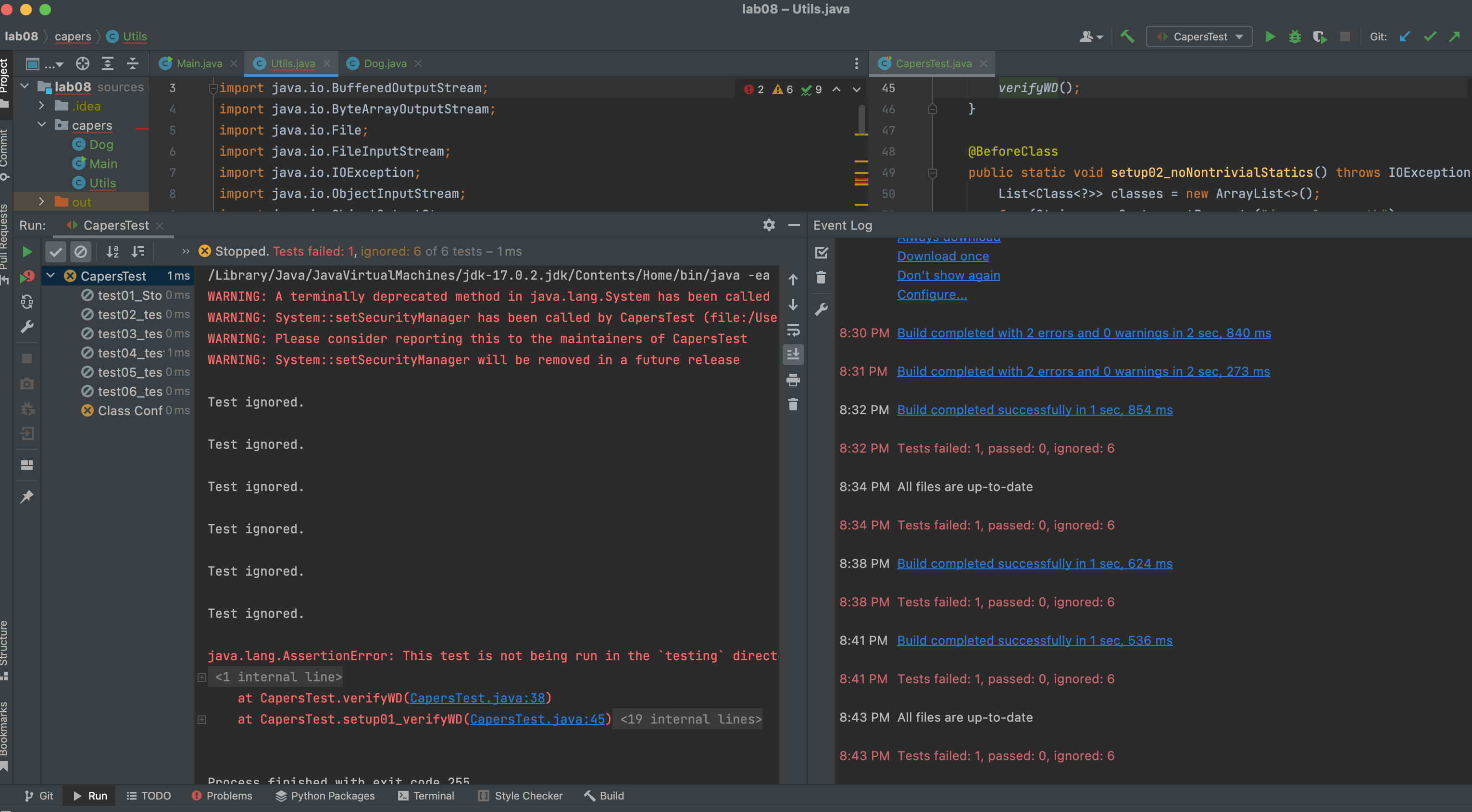The width and height of the screenshot is (1472, 812).
Task: Toggle Show Ignored tests filter
Action: coord(81,252)
